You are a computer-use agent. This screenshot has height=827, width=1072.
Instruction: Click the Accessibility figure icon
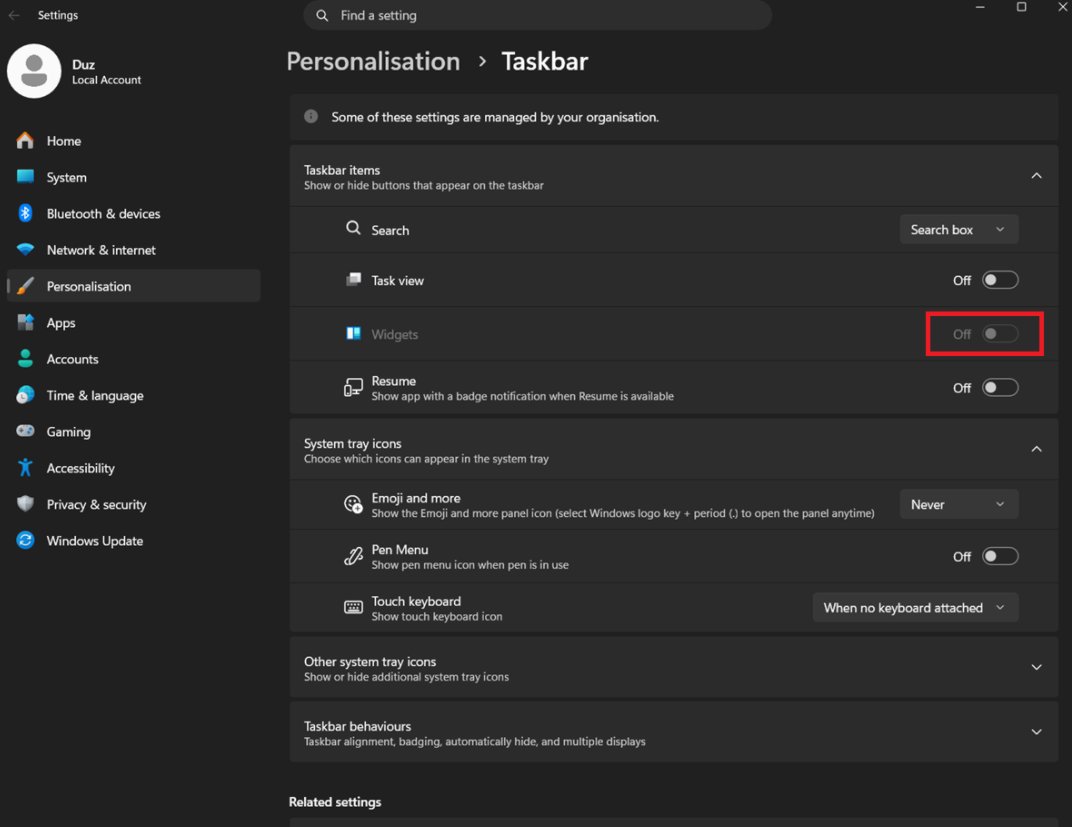tap(25, 467)
